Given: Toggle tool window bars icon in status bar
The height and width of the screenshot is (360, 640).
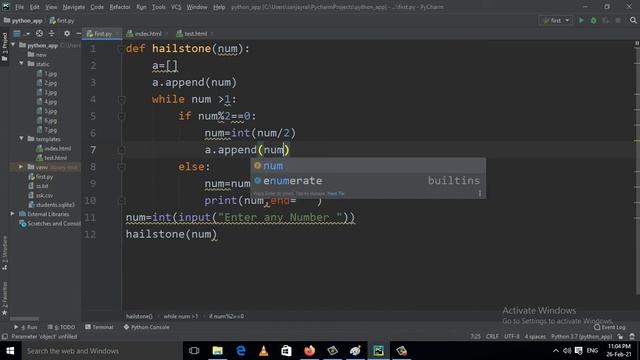Looking at the screenshot, I should [x=4, y=337].
